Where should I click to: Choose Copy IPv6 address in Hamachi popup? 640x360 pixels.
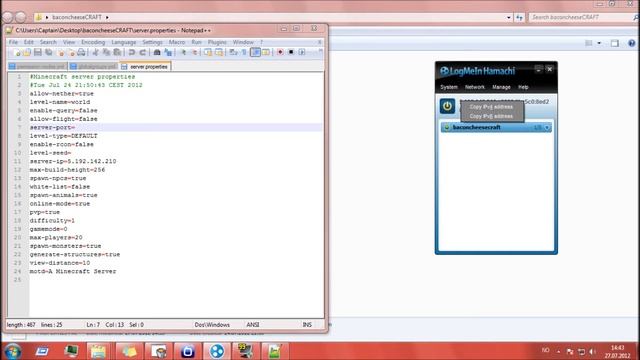pos(491,116)
